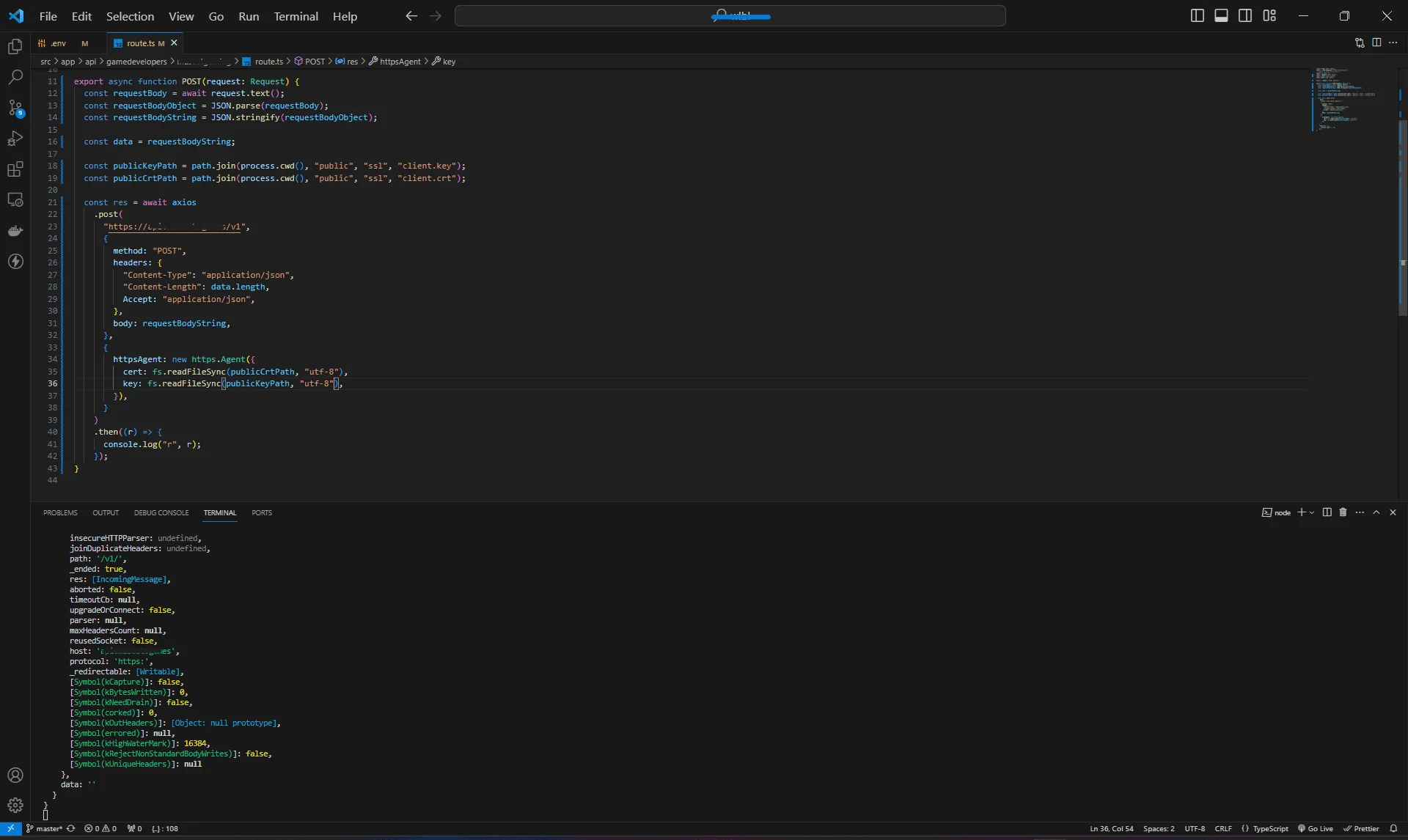Open the Help menu
Viewport: 1408px width, 840px height.
pos(345,16)
